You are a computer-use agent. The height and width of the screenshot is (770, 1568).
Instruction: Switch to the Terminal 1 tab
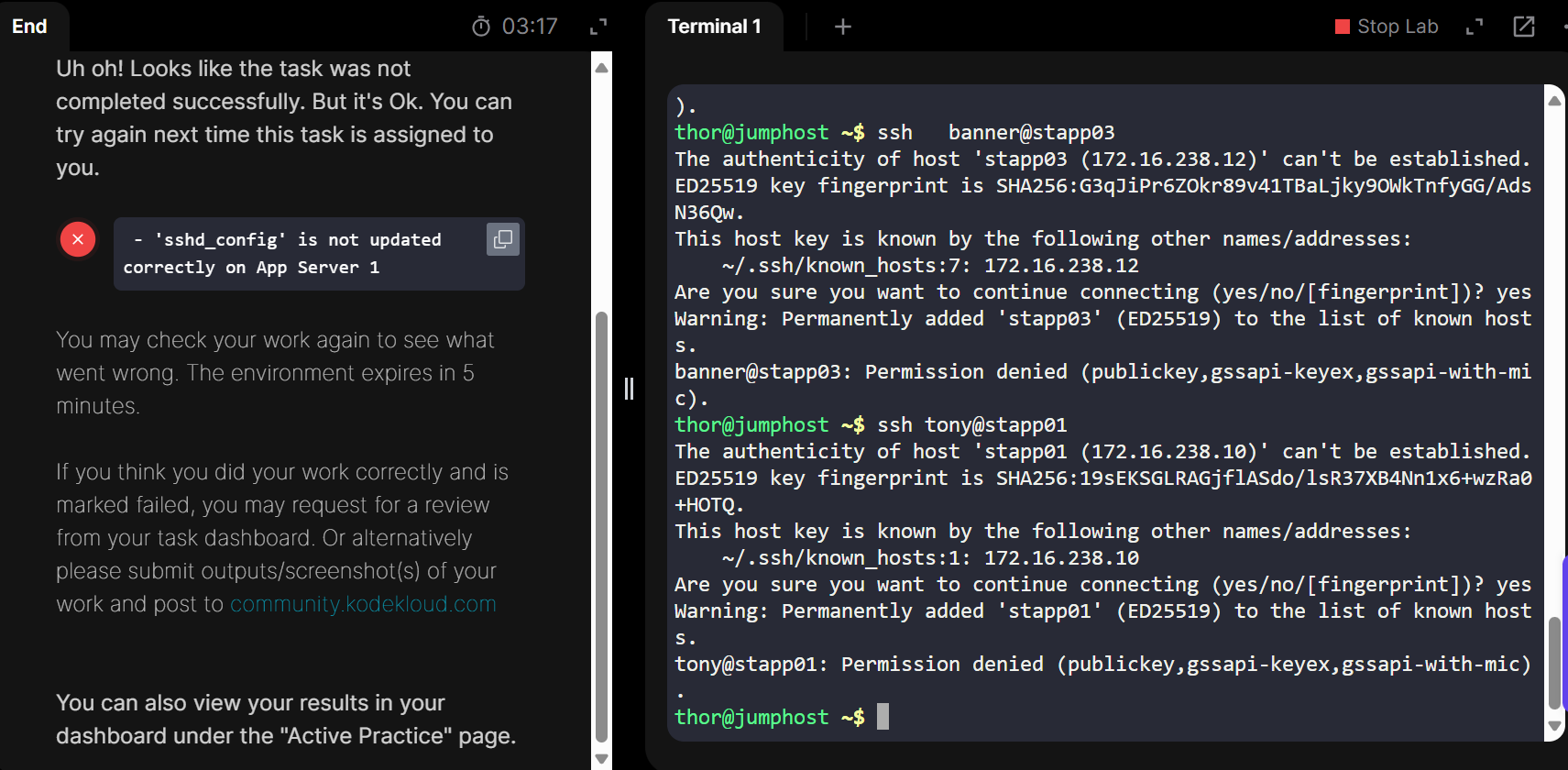coord(714,27)
